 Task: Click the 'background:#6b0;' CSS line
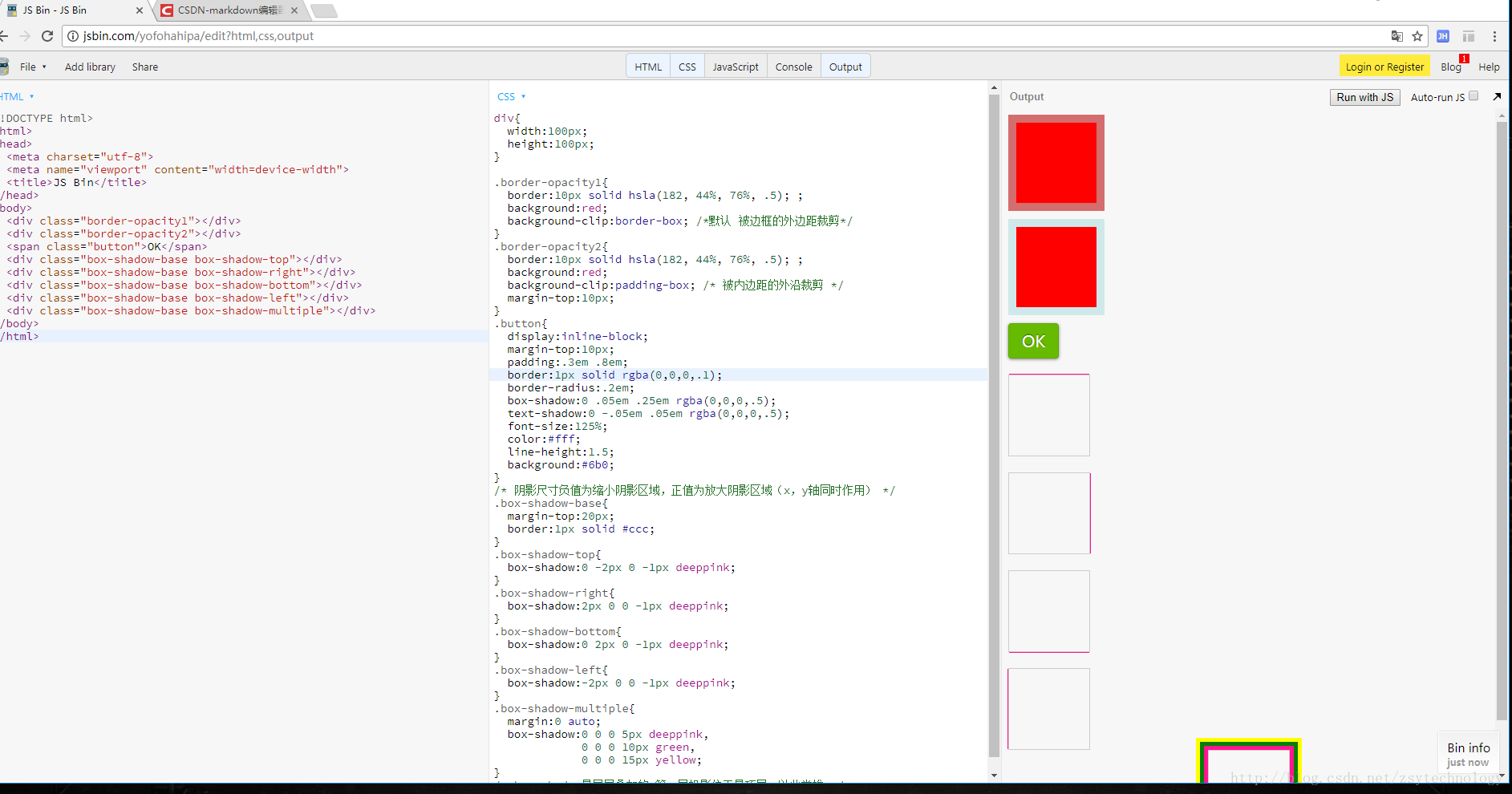[x=561, y=465]
